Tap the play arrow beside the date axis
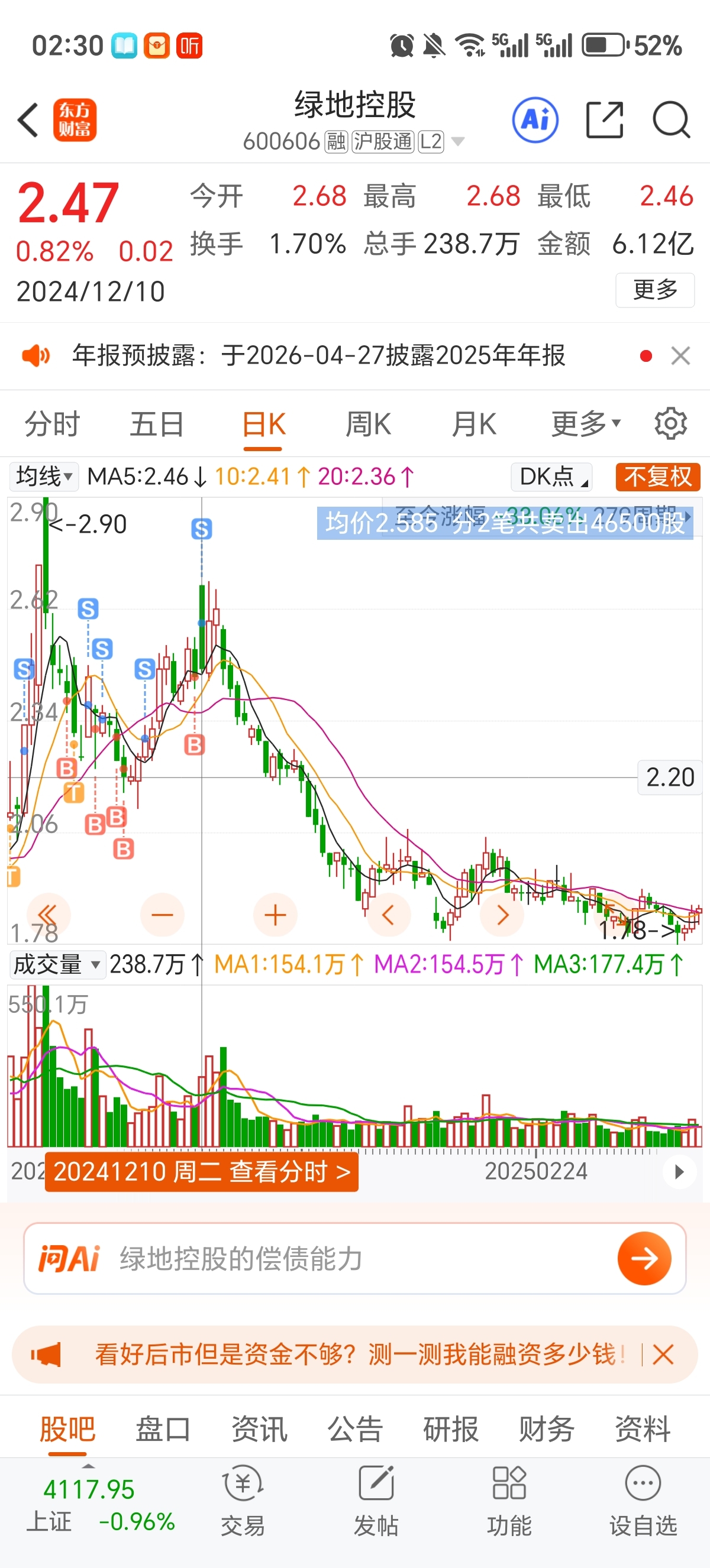This screenshot has width=710, height=1568. [679, 1172]
